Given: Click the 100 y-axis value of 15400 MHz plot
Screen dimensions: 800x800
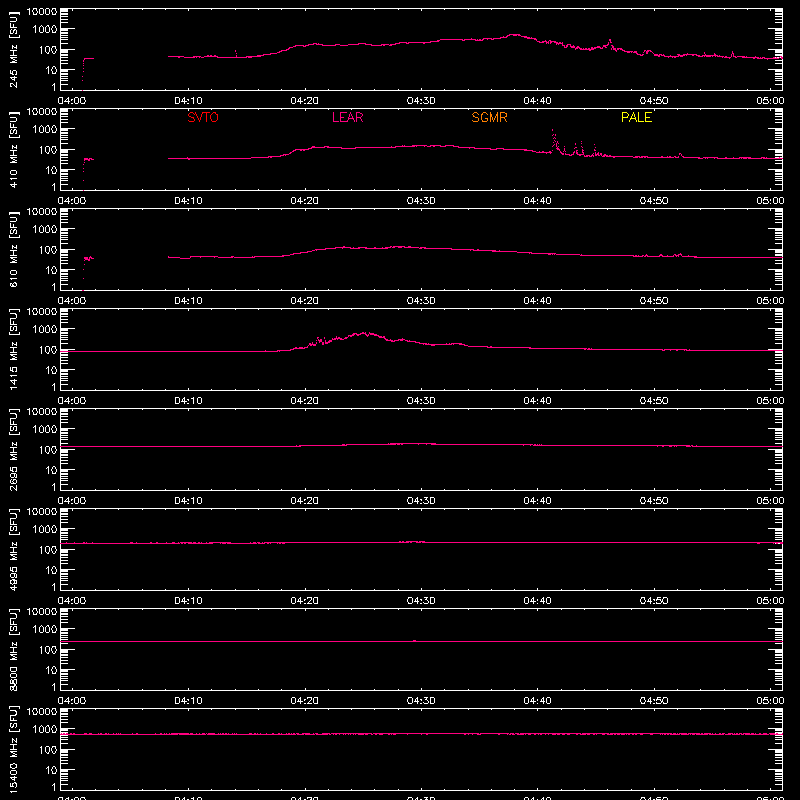Looking at the screenshot, I should [48, 750].
